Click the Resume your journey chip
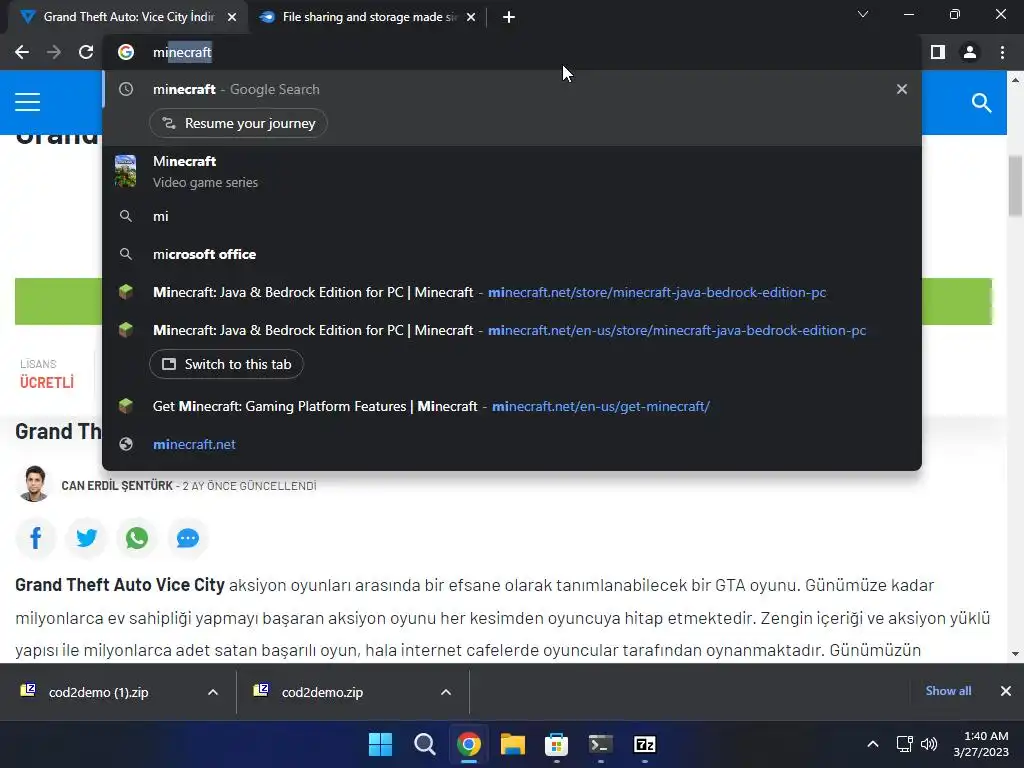This screenshot has width=1024, height=768. pos(238,123)
